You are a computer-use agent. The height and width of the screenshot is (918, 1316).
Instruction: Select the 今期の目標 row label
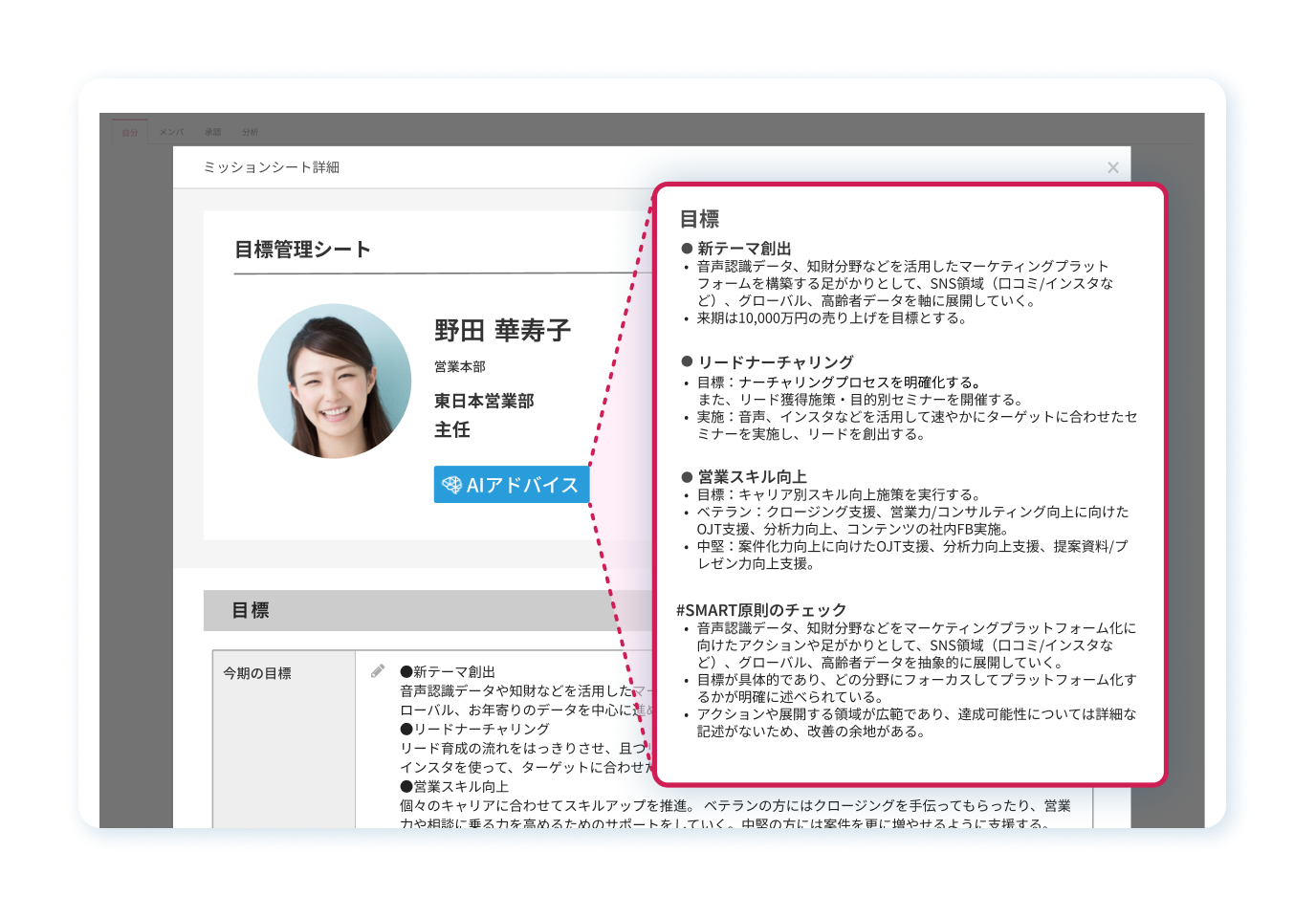click(x=257, y=673)
